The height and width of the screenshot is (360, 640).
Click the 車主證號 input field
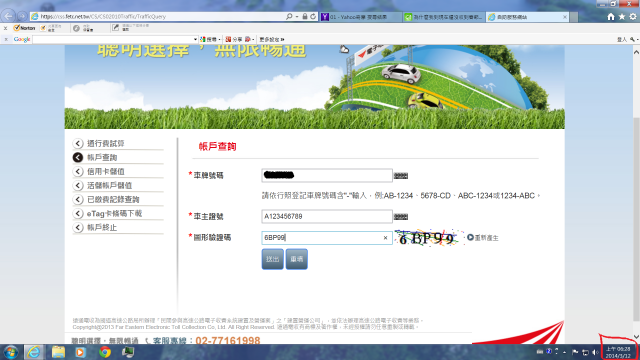327,216
